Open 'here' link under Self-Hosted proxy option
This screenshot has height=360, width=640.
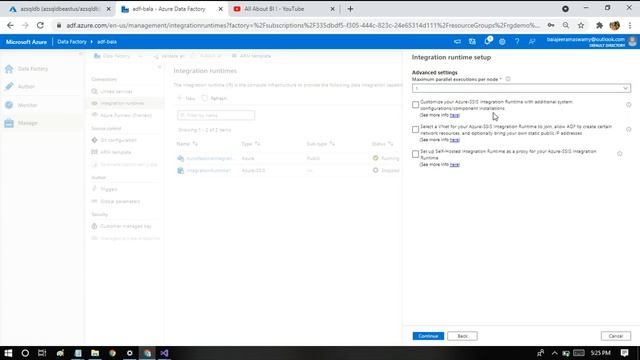[454, 164]
